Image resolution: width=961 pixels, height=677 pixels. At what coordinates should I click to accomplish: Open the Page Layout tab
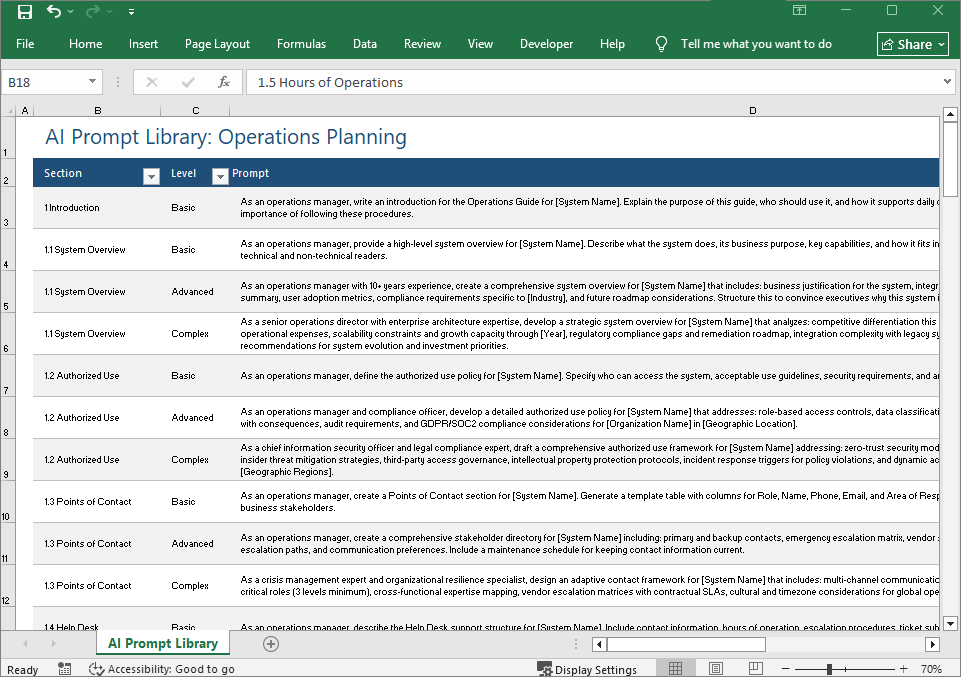[218, 44]
